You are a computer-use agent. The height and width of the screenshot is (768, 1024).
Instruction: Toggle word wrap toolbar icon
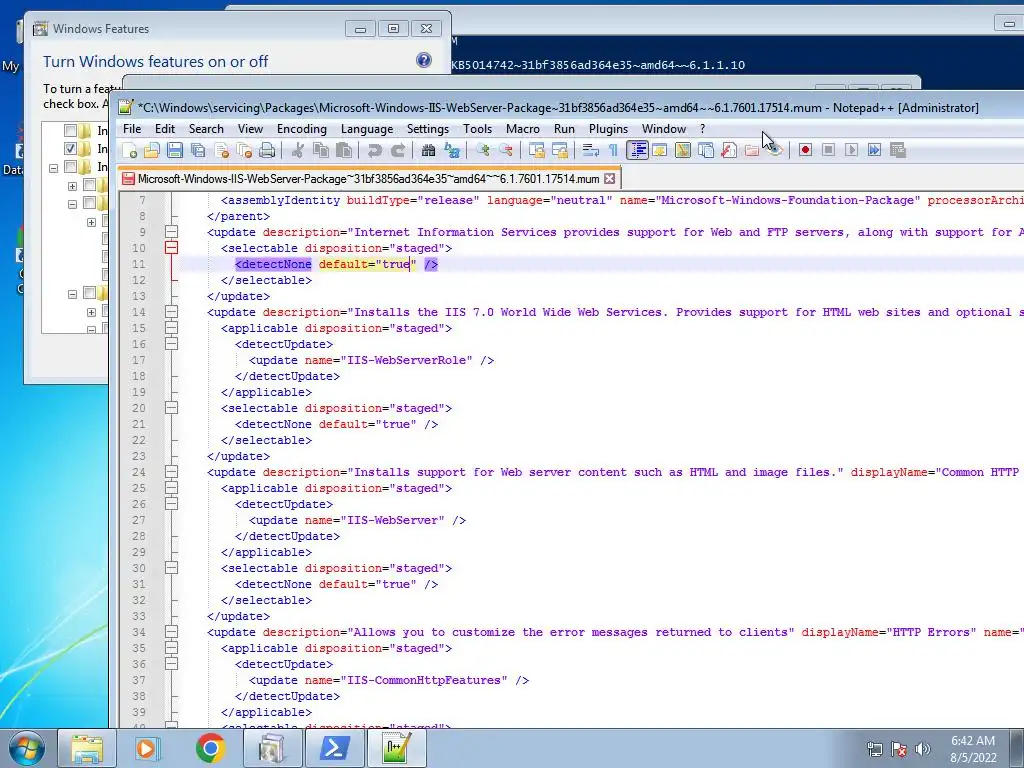point(590,151)
